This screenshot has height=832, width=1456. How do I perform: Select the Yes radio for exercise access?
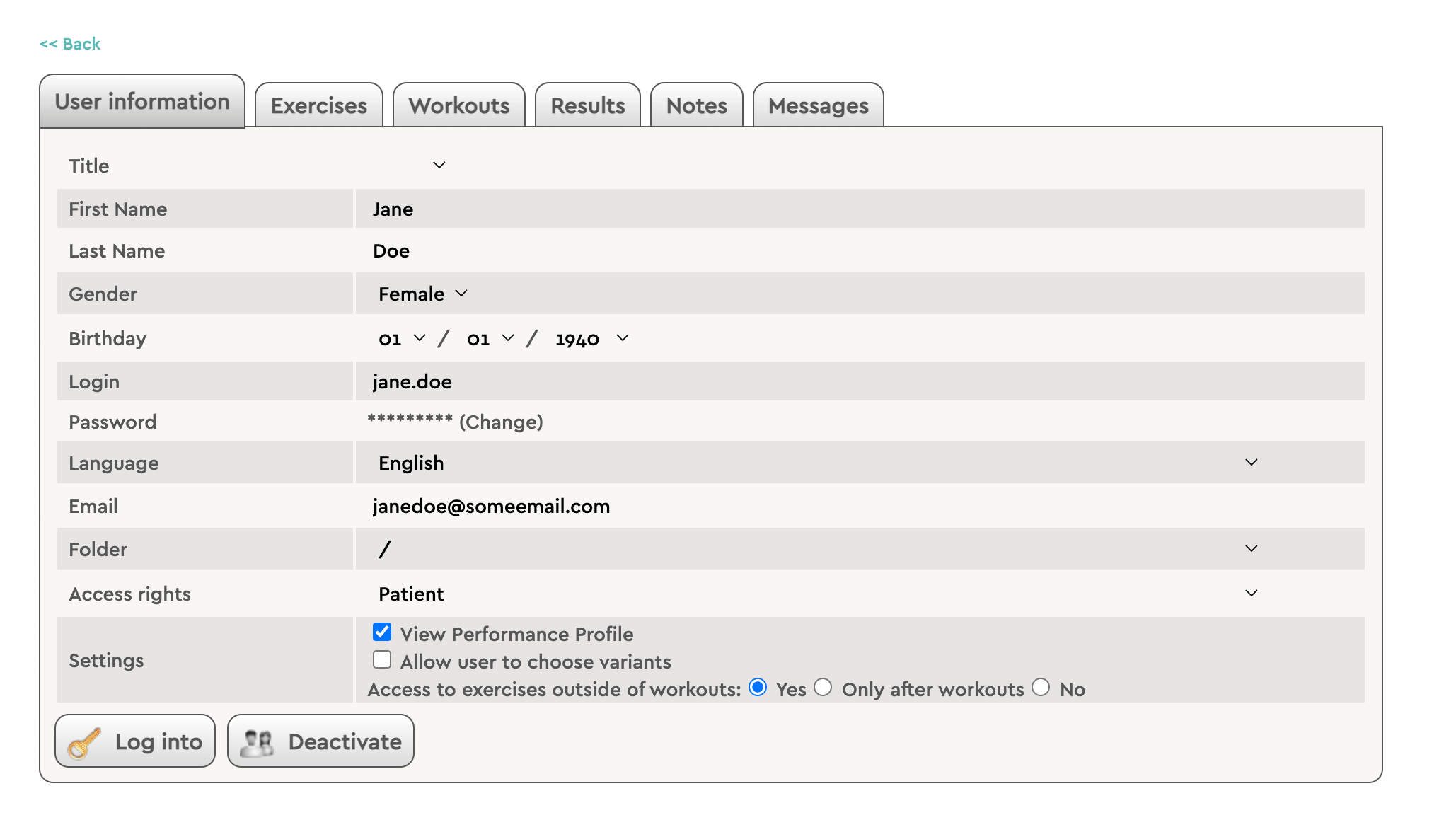coord(758,687)
